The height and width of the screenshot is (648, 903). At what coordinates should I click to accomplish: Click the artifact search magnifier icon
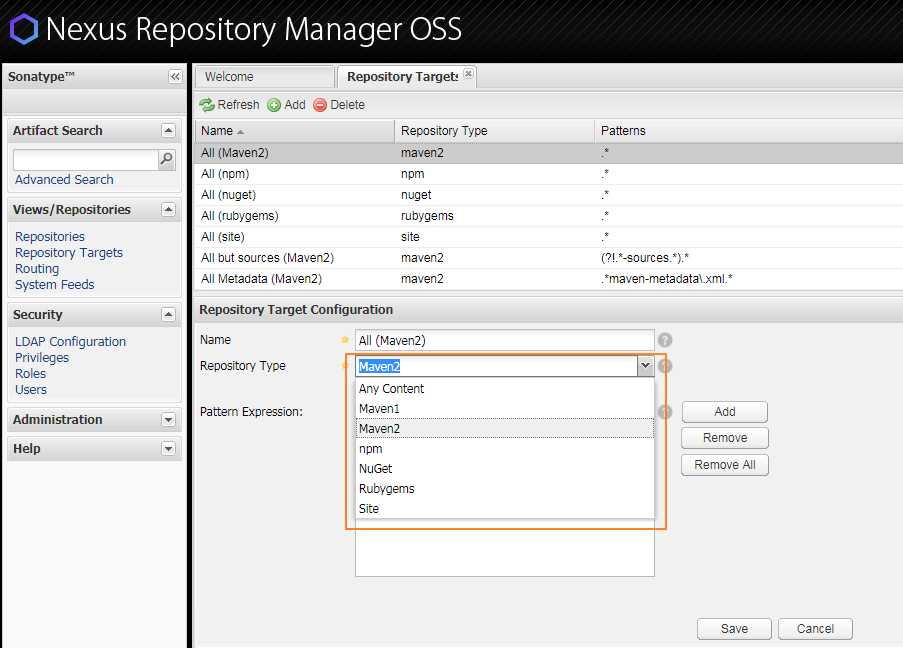[x=166, y=160]
